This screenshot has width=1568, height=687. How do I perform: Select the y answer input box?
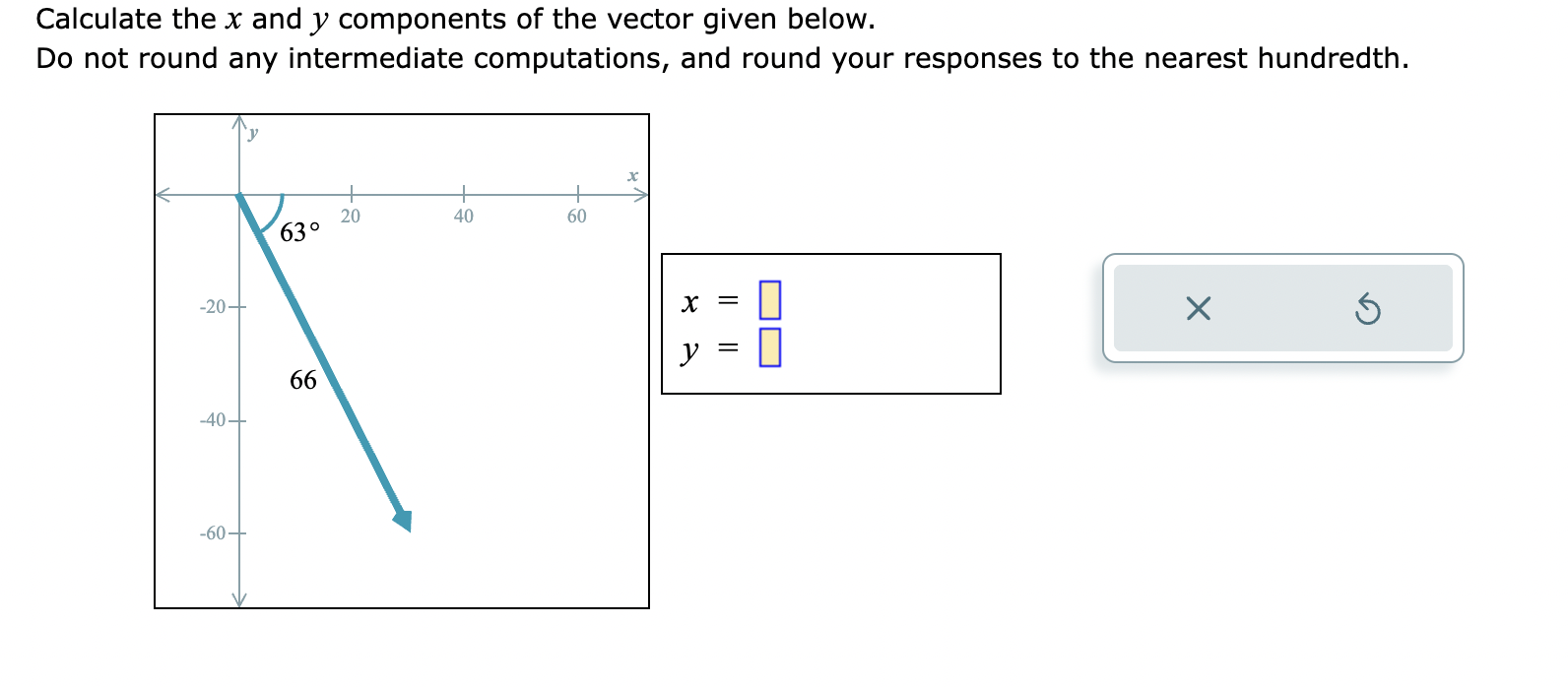tap(770, 347)
